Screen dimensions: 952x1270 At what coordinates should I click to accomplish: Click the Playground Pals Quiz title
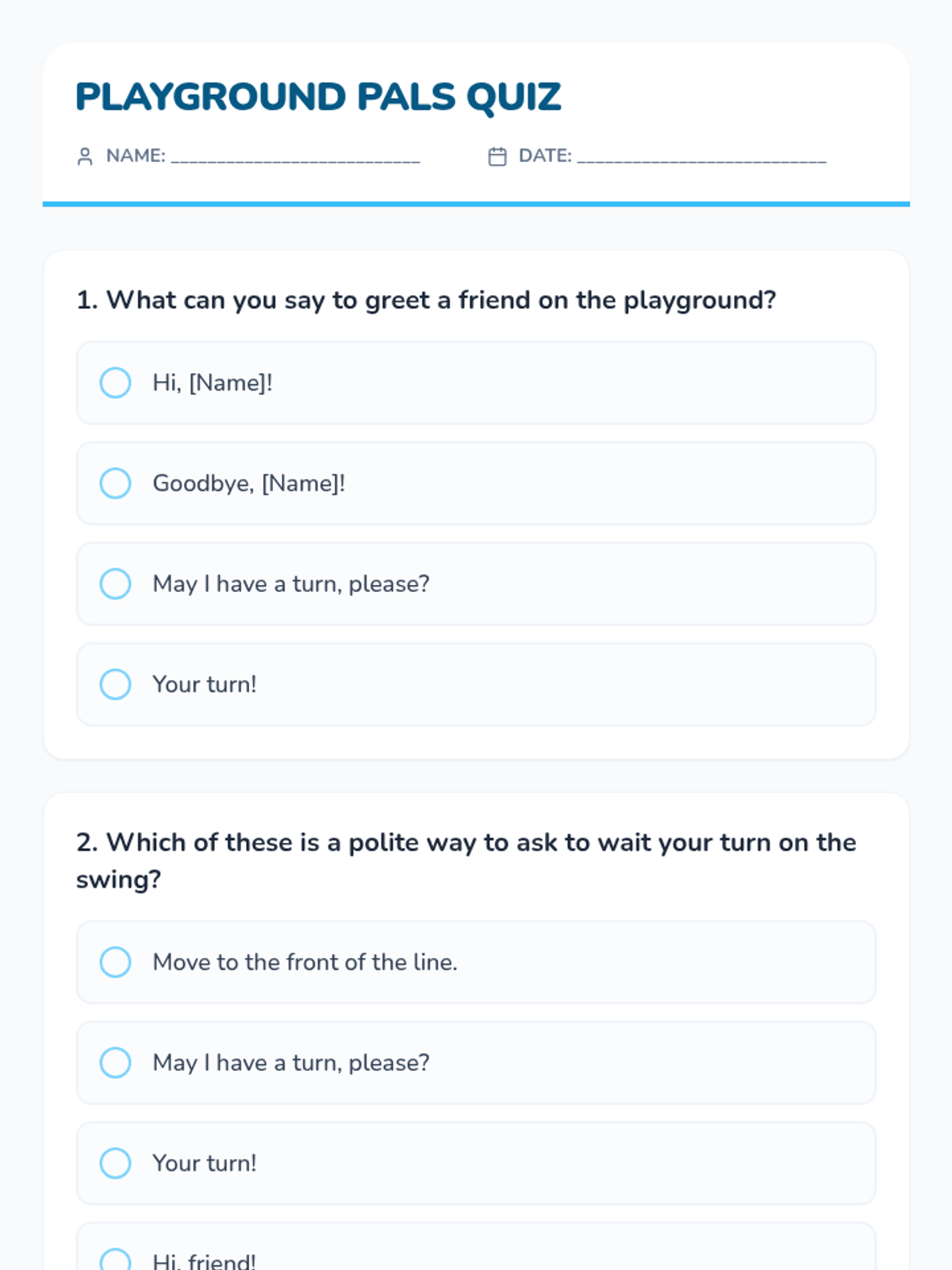(x=318, y=97)
